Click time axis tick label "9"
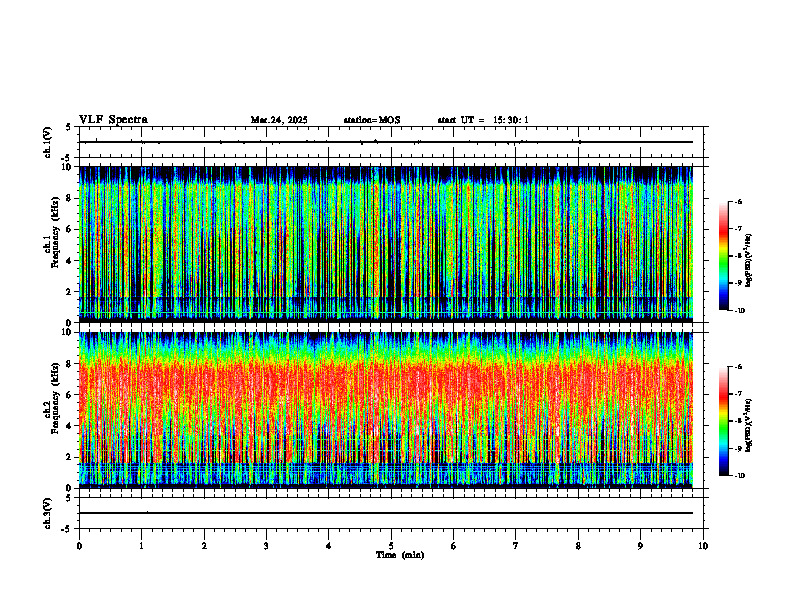This screenshot has height=612, width=792. coord(640,546)
